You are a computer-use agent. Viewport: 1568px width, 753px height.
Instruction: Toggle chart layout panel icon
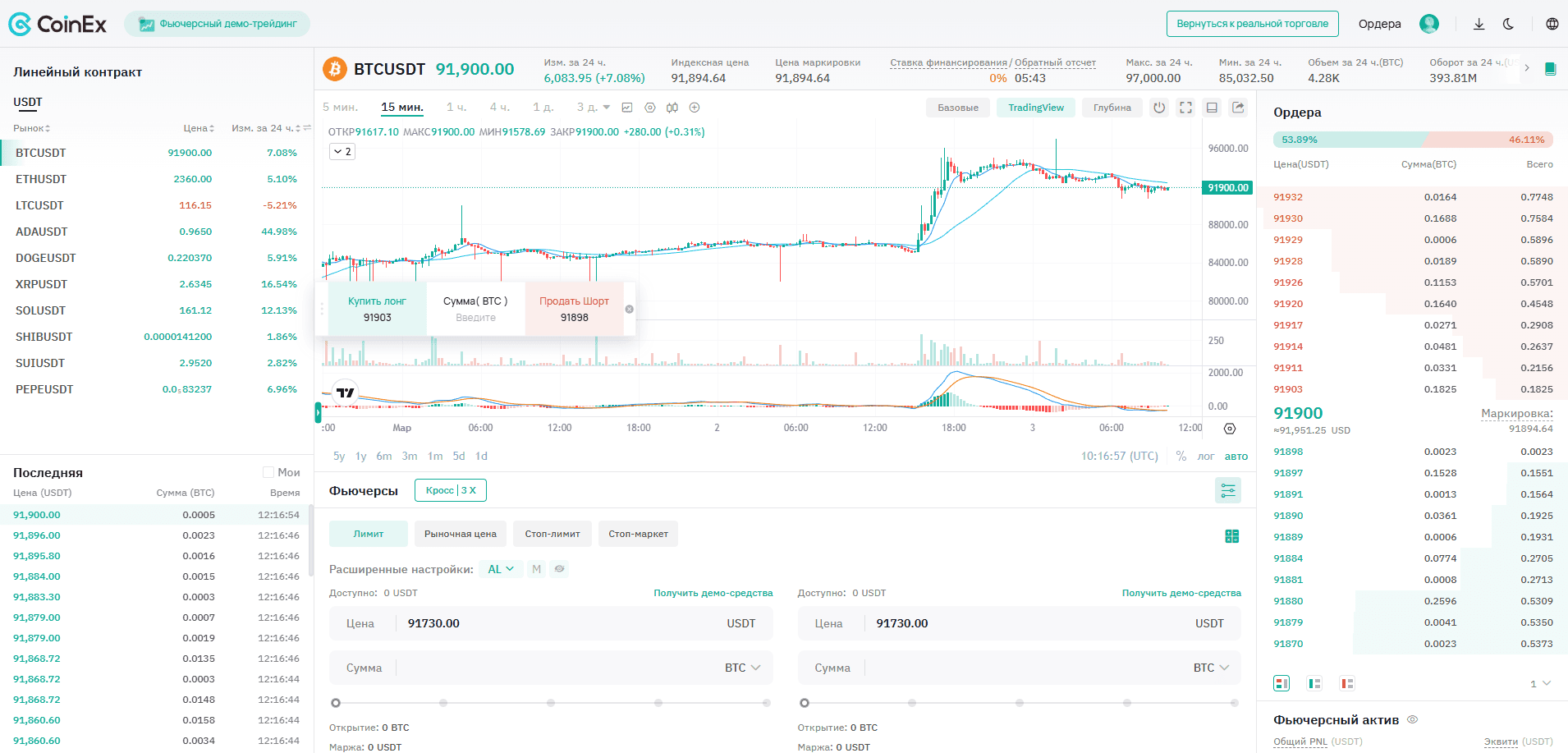(1212, 108)
